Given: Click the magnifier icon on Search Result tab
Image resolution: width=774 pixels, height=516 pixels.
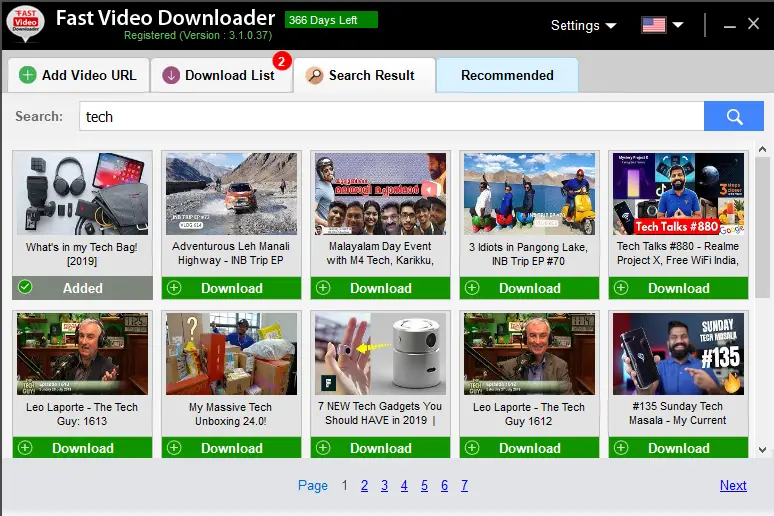Looking at the screenshot, I should click(314, 76).
